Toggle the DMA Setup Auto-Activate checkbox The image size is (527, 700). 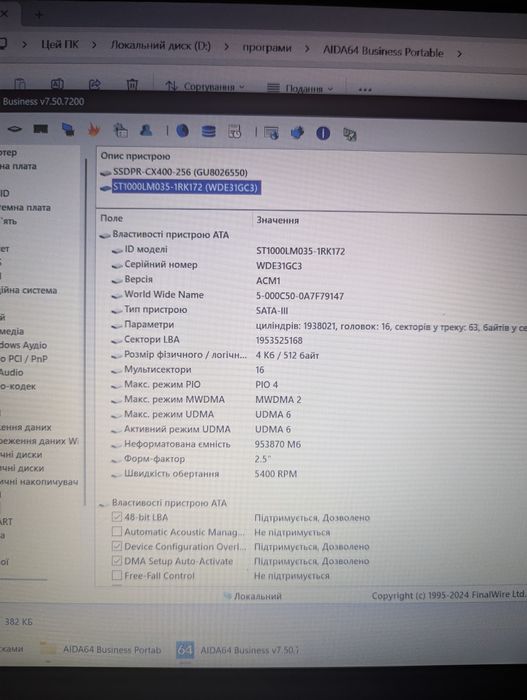pyautogui.click(x=117, y=561)
